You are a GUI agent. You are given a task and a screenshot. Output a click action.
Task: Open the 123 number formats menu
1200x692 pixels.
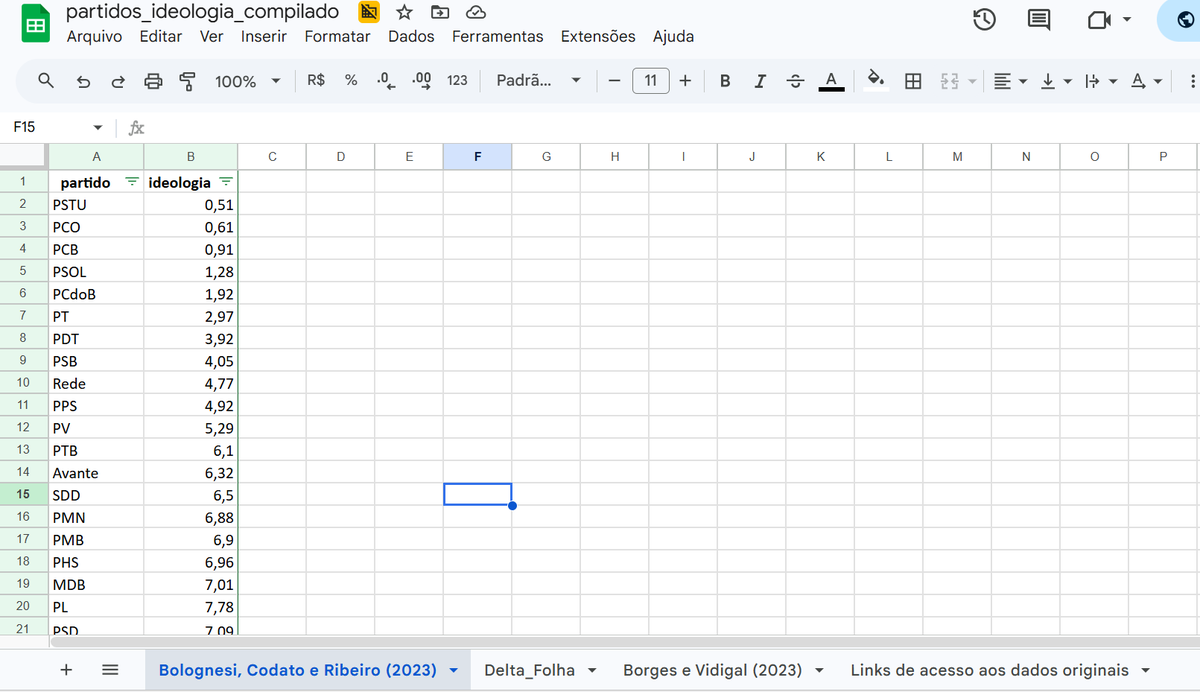tap(457, 80)
